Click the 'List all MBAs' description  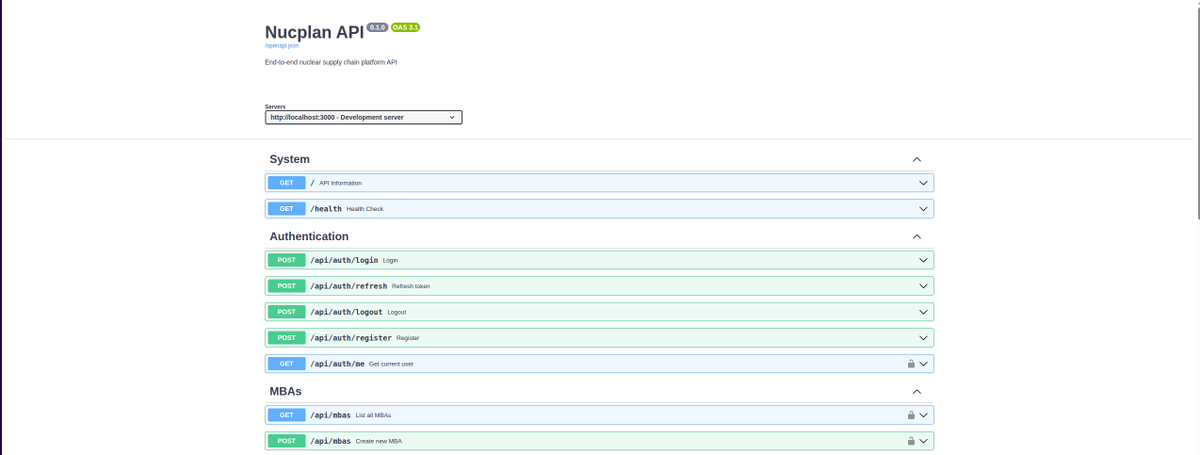tap(373, 415)
